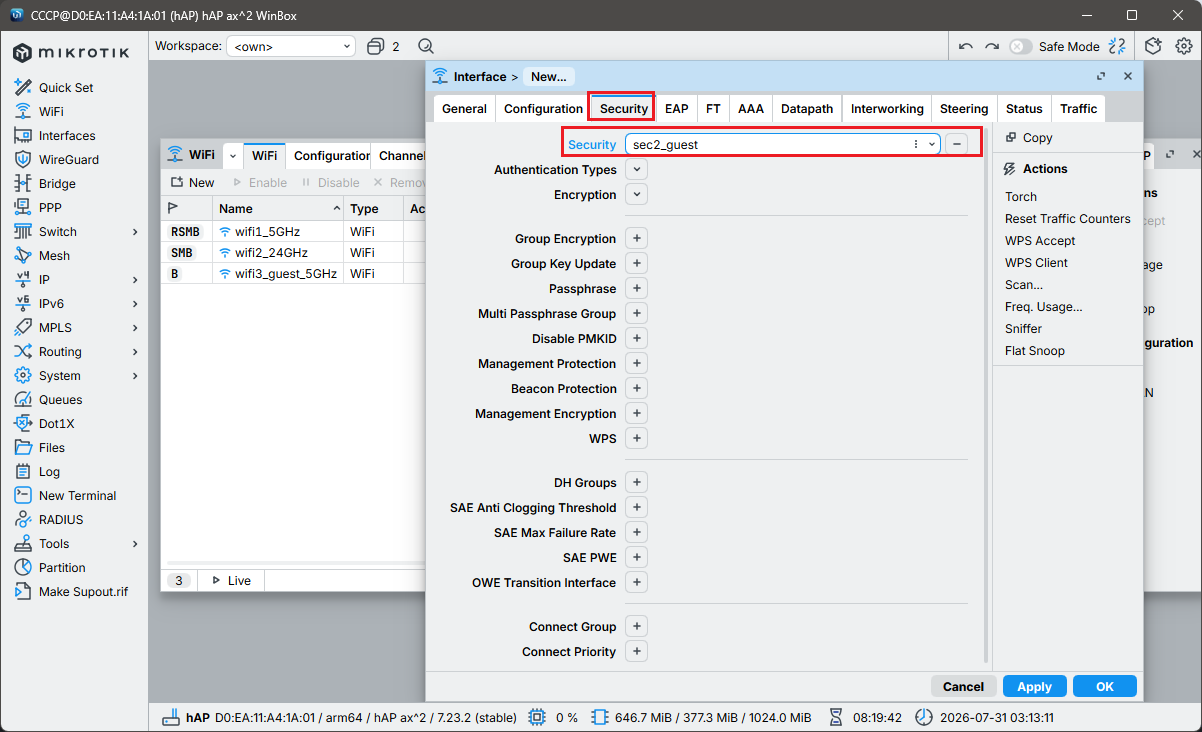
Task: Click the Apply button
Action: [x=1034, y=687]
